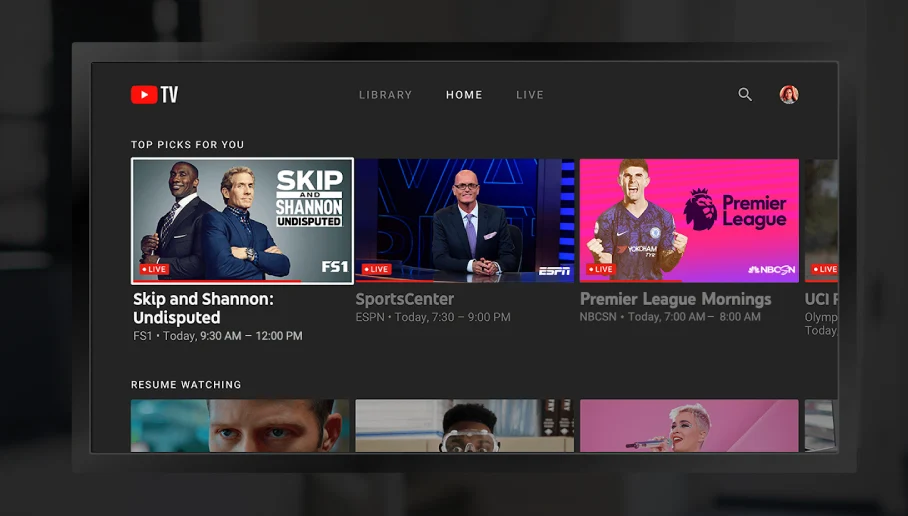Click the Premier League lion logo
The height and width of the screenshot is (516, 908).
pyautogui.click(x=700, y=209)
